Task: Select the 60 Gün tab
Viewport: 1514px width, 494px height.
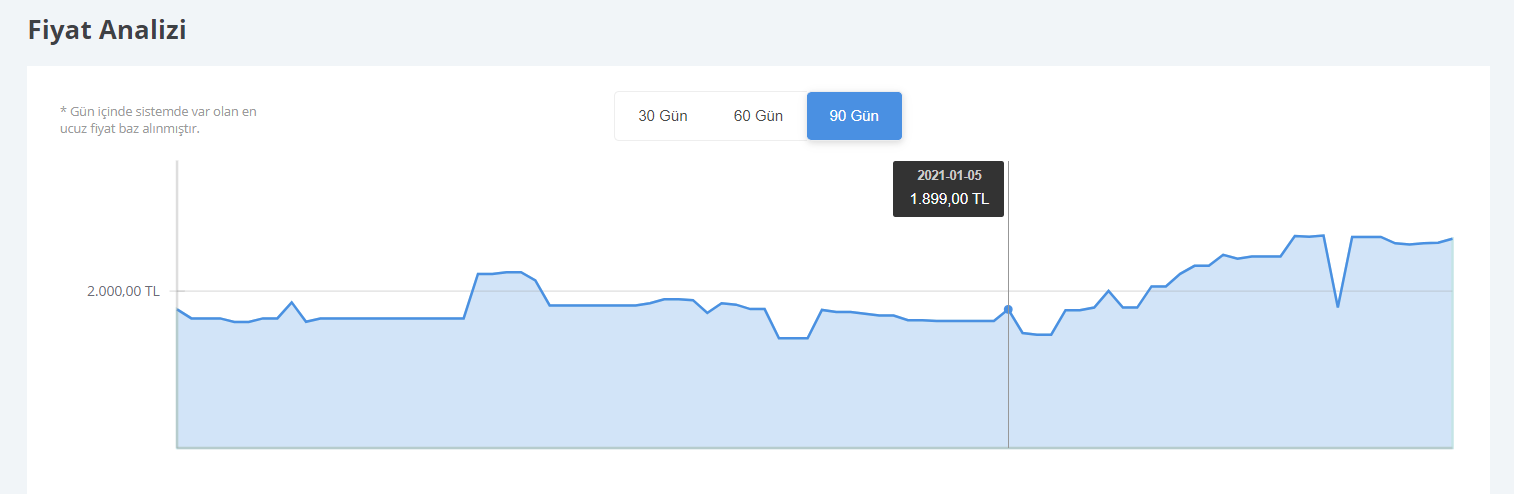Action: click(758, 116)
